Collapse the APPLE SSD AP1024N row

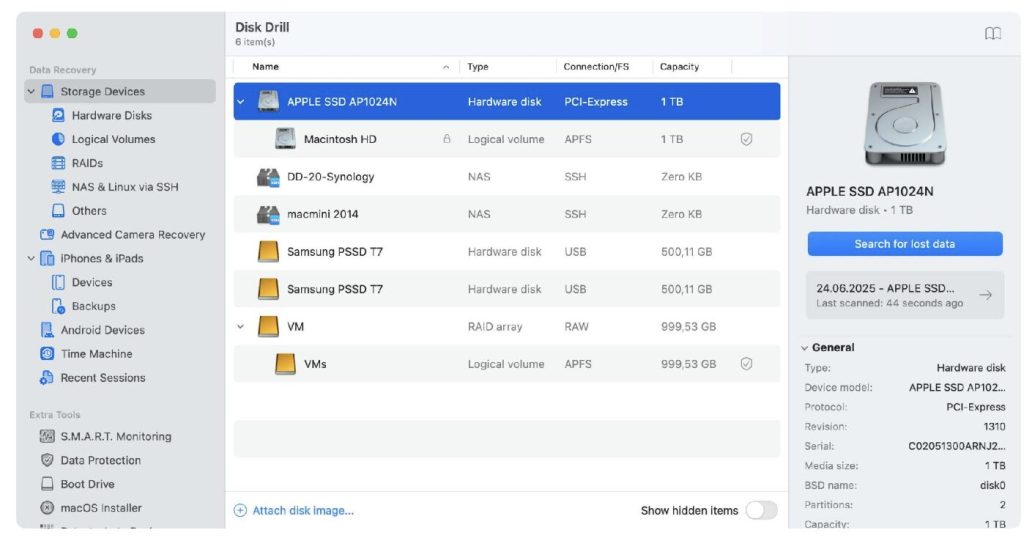(x=241, y=101)
